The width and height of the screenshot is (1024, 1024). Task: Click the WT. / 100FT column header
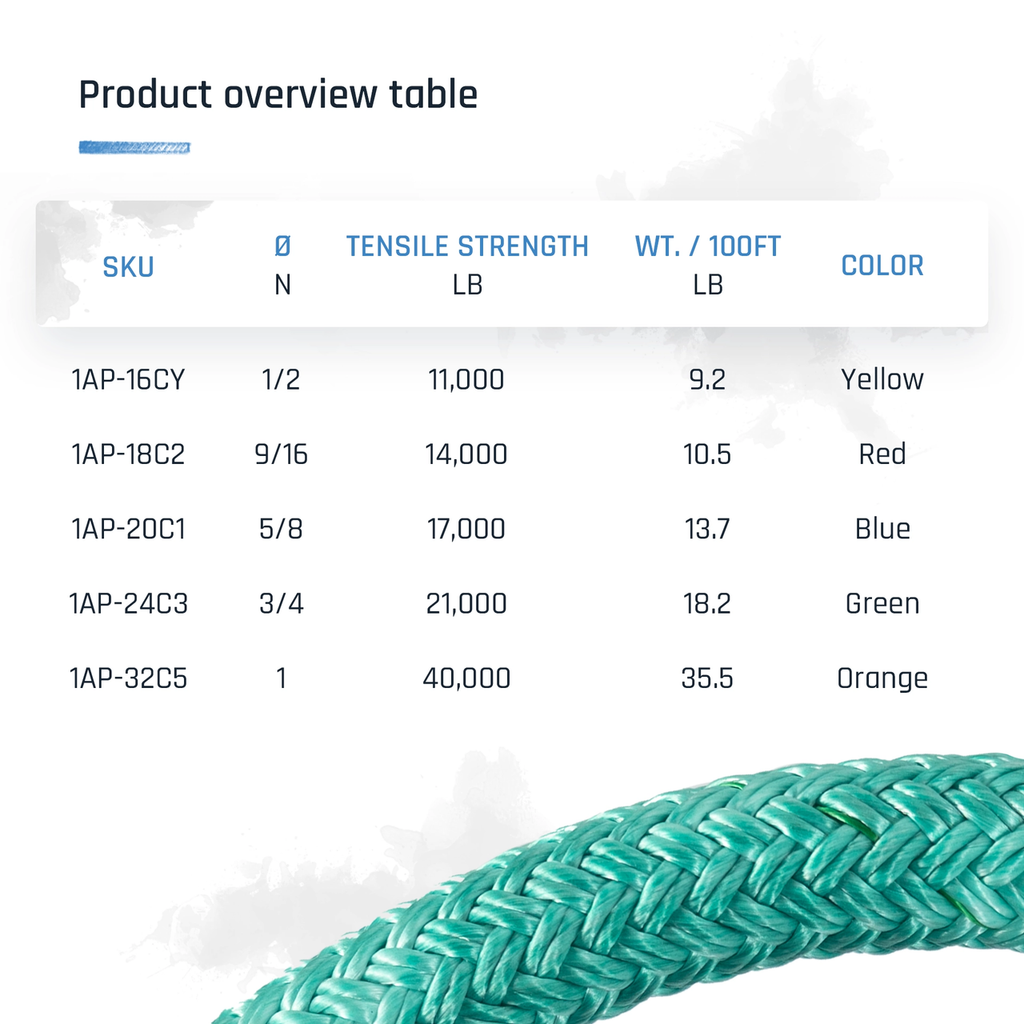[707, 247]
